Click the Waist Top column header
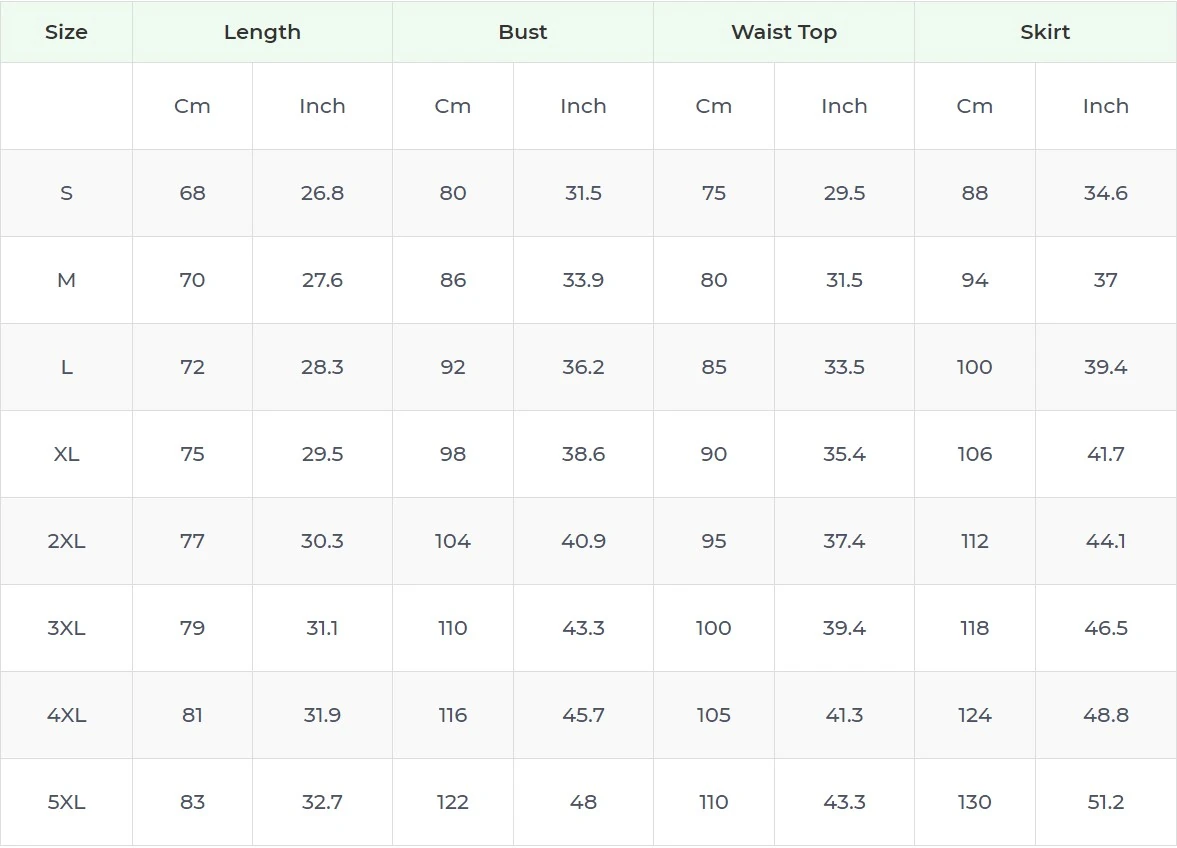 (x=784, y=32)
